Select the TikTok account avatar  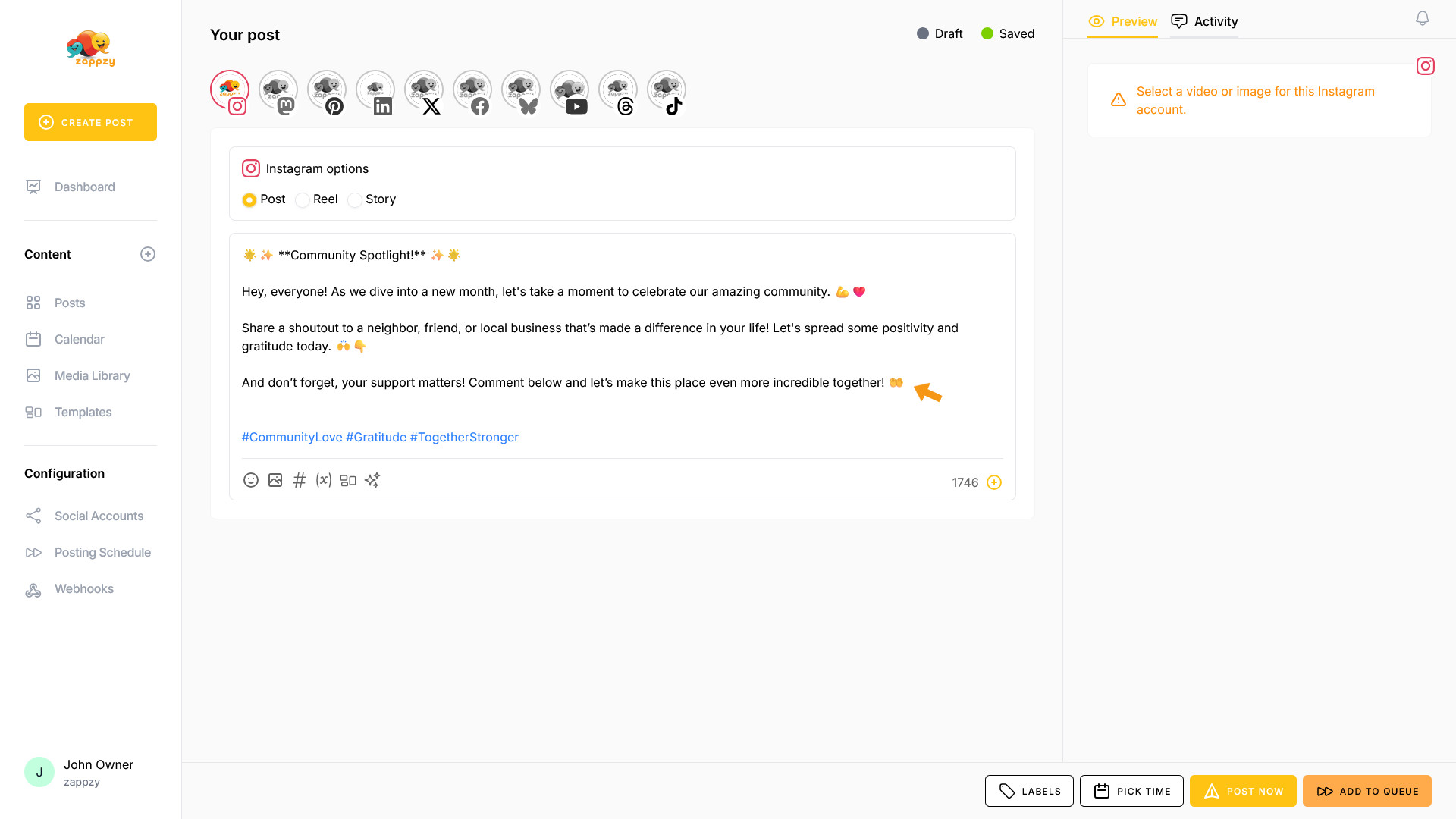tap(666, 91)
